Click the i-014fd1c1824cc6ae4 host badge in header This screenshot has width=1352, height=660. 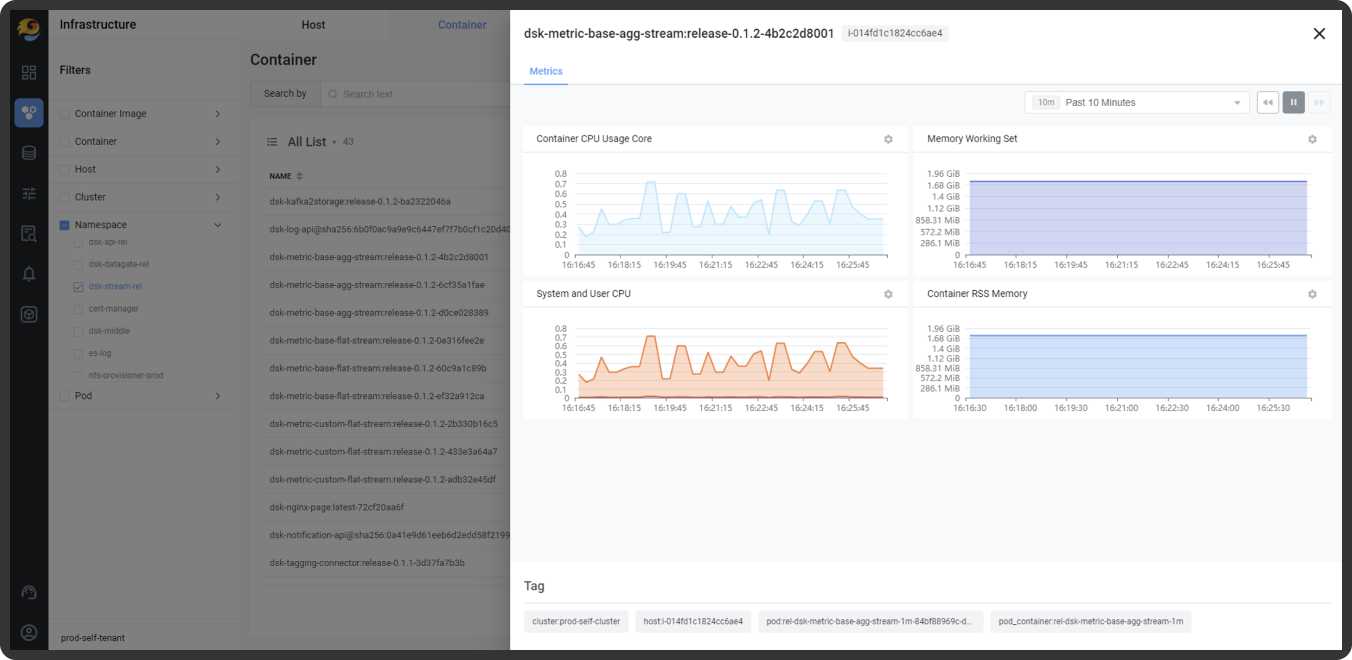pos(895,33)
